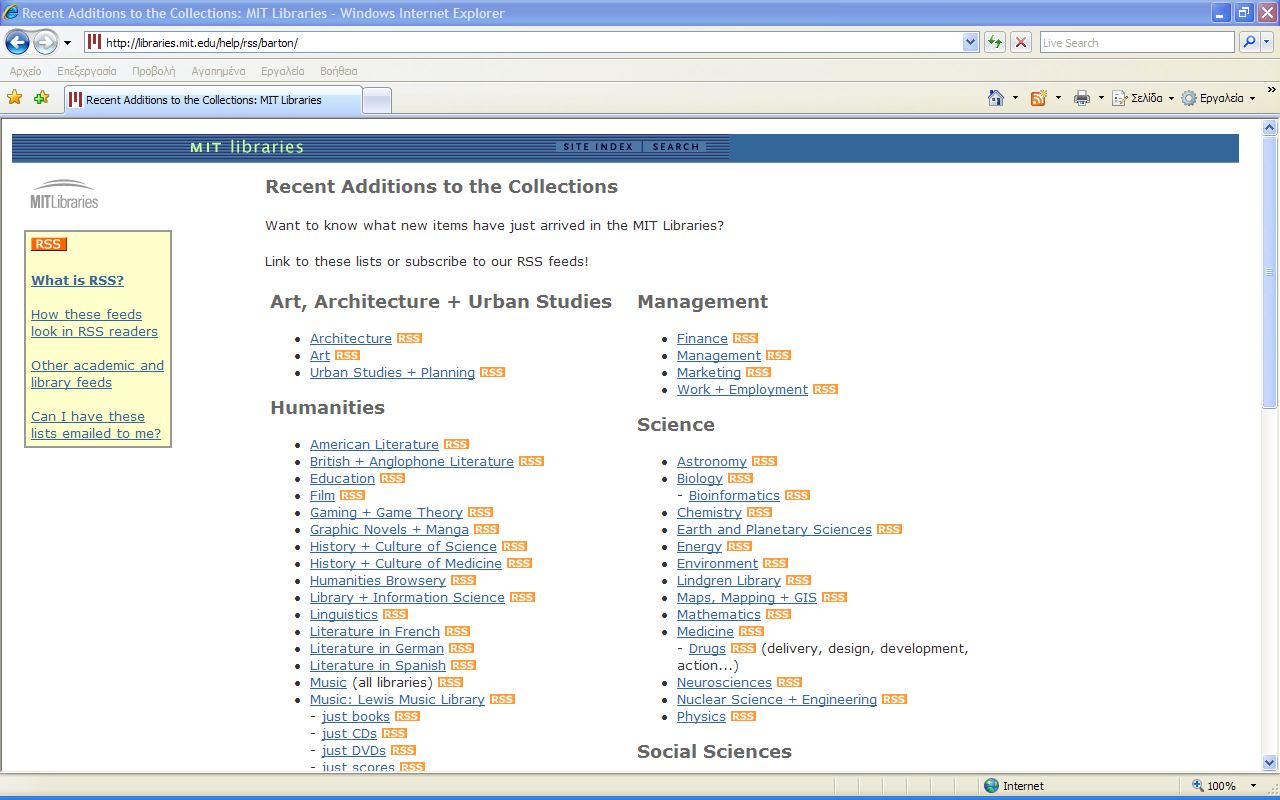Click RSS icon for Urban Studies + Planning
Viewport: 1280px width, 800px height.
pos(492,373)
